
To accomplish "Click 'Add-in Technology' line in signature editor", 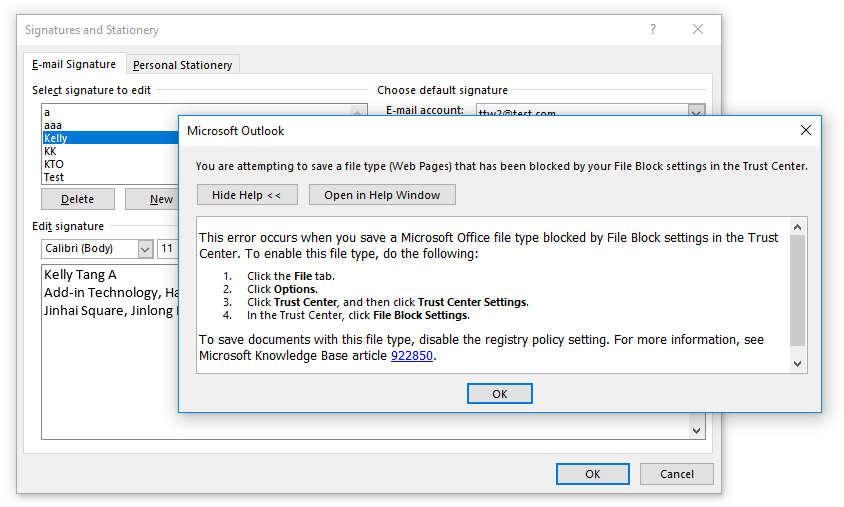I will [x=111, y=292].
